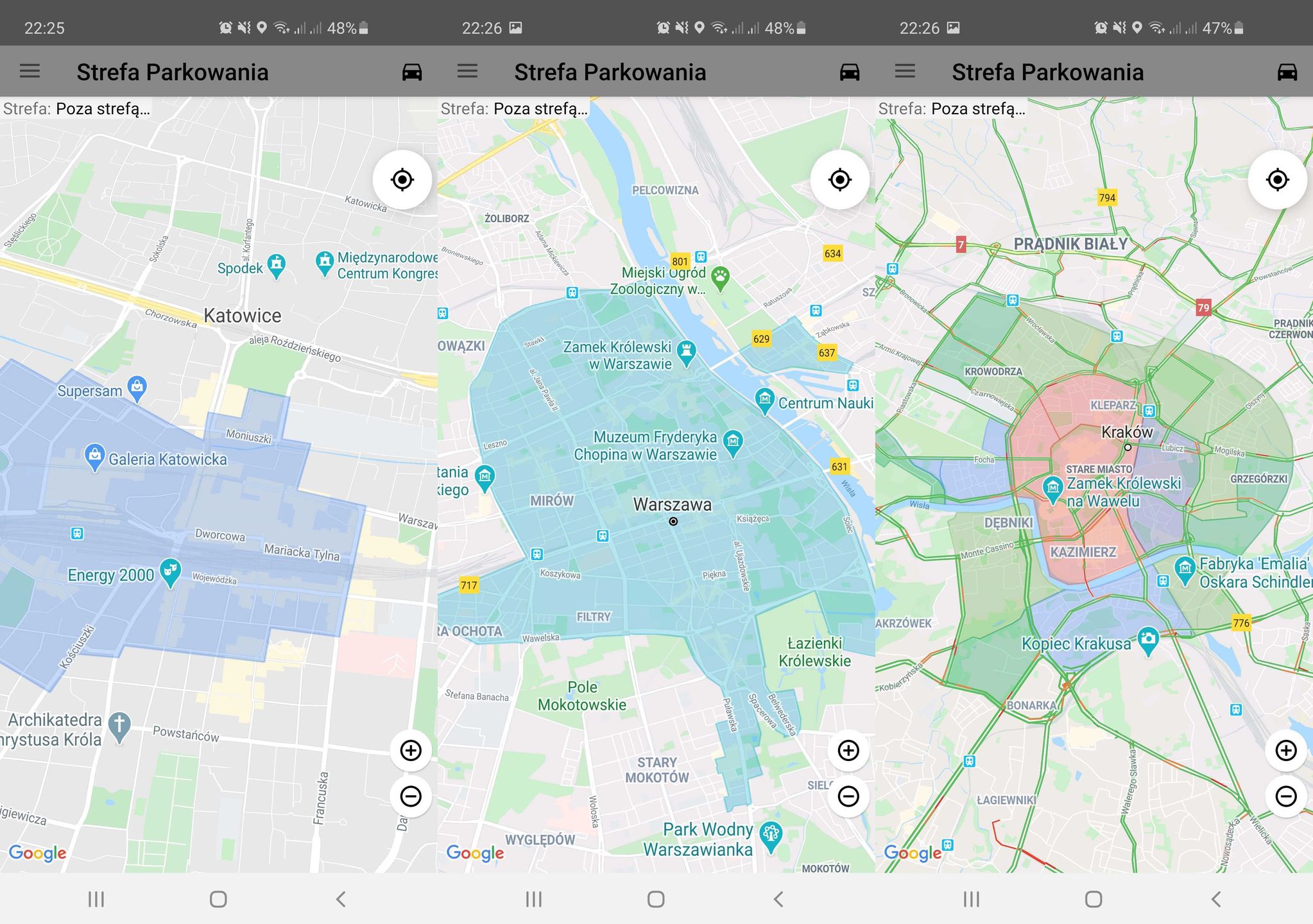Zoom out on the Warszawa map
Viewport: 1313px width, 924px height.
pyautogui.click(x=848, y=796)
